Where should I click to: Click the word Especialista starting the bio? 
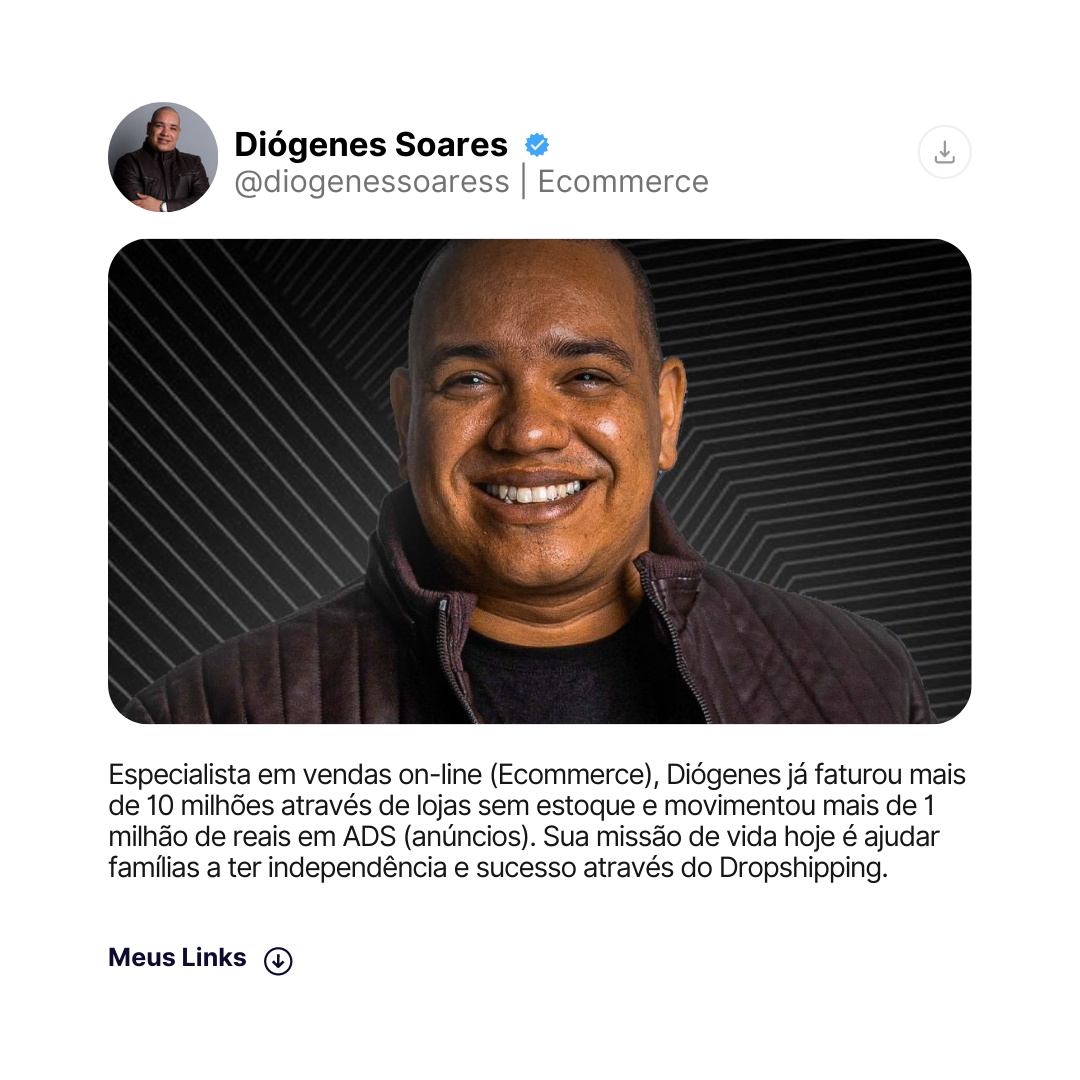[180, 776]
